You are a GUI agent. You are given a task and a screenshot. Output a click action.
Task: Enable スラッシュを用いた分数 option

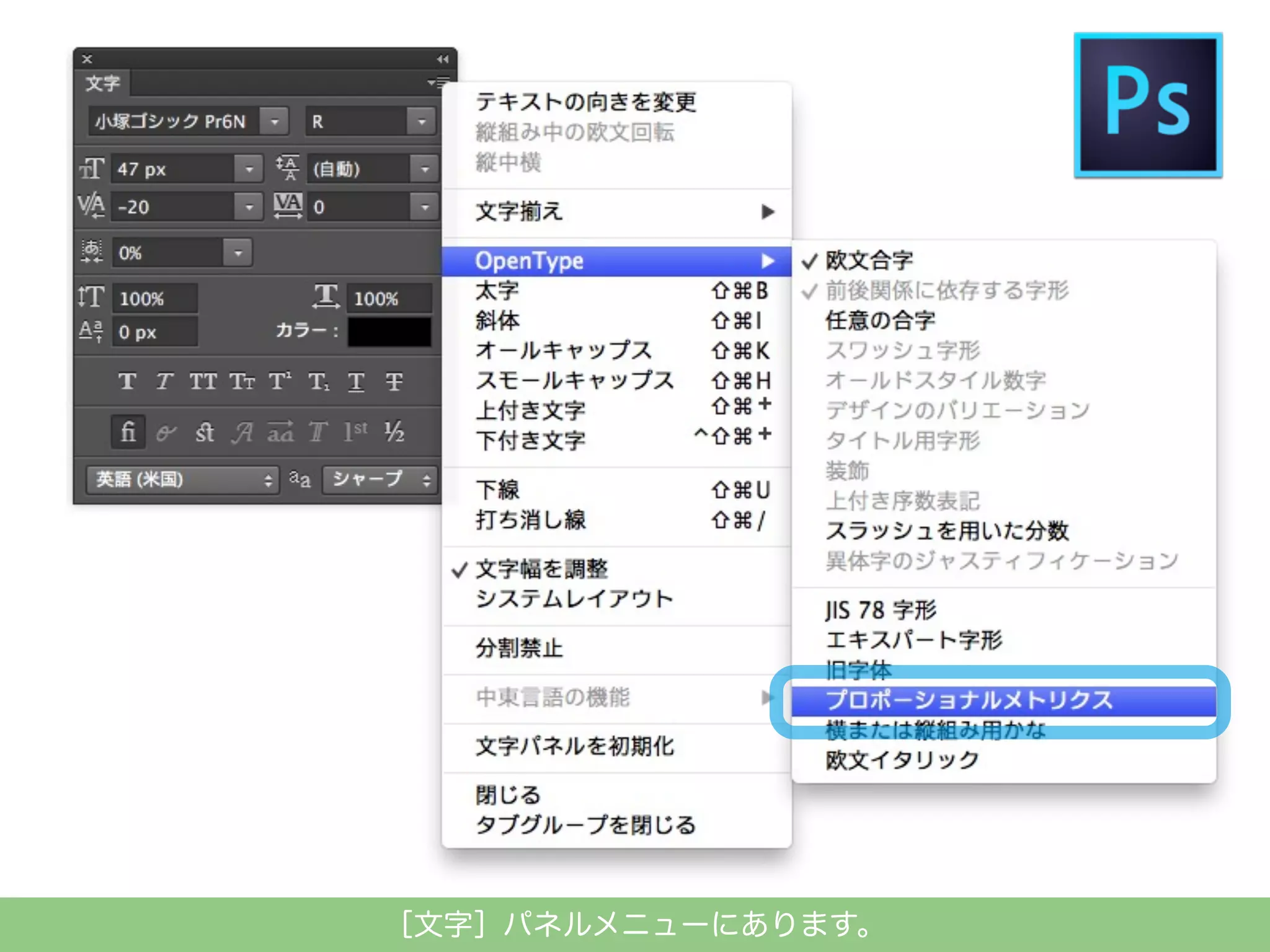point(1004,531)
